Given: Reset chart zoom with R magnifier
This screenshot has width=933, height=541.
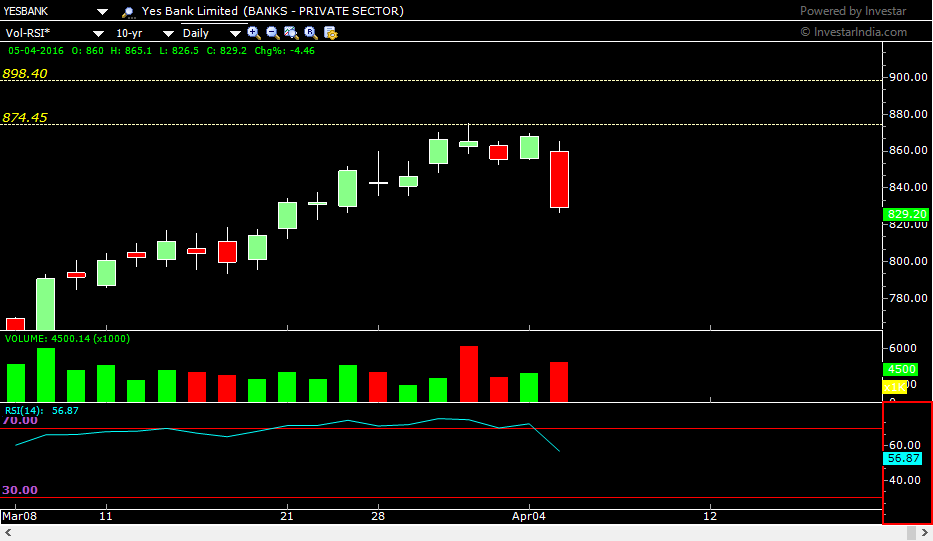Looking at the screenshot, I should [x=311, y=33].
